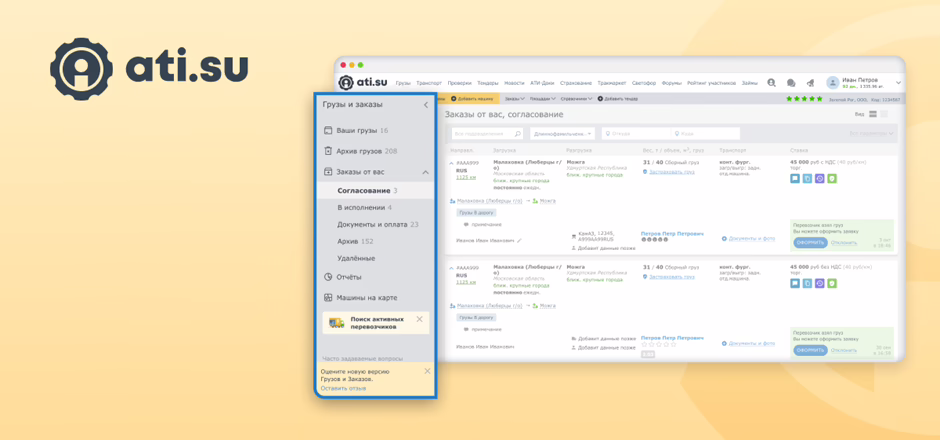Click the green shield icon in first order

(x=832, y=179)
